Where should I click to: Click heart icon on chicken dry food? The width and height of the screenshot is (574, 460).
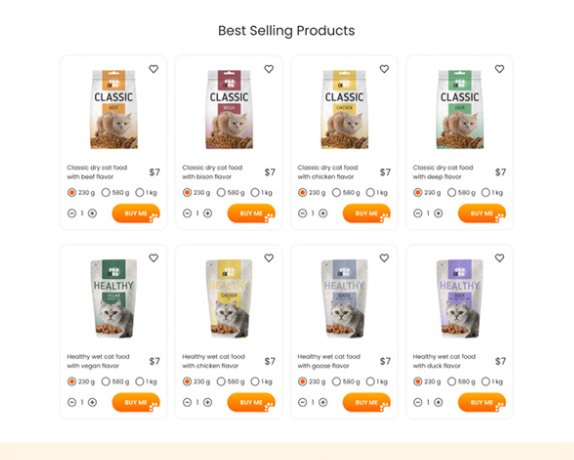384,69
